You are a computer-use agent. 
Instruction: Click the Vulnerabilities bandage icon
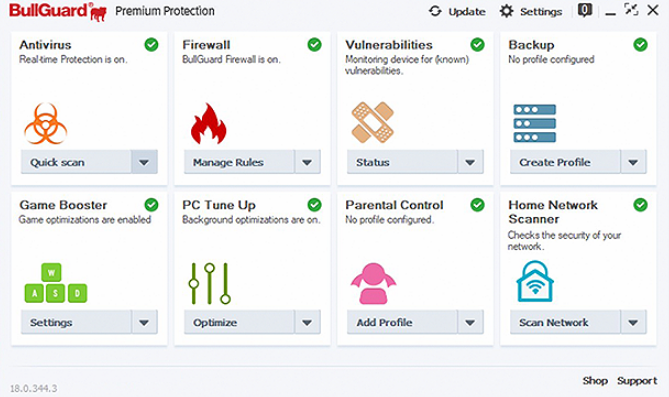(x=372, y=122)
